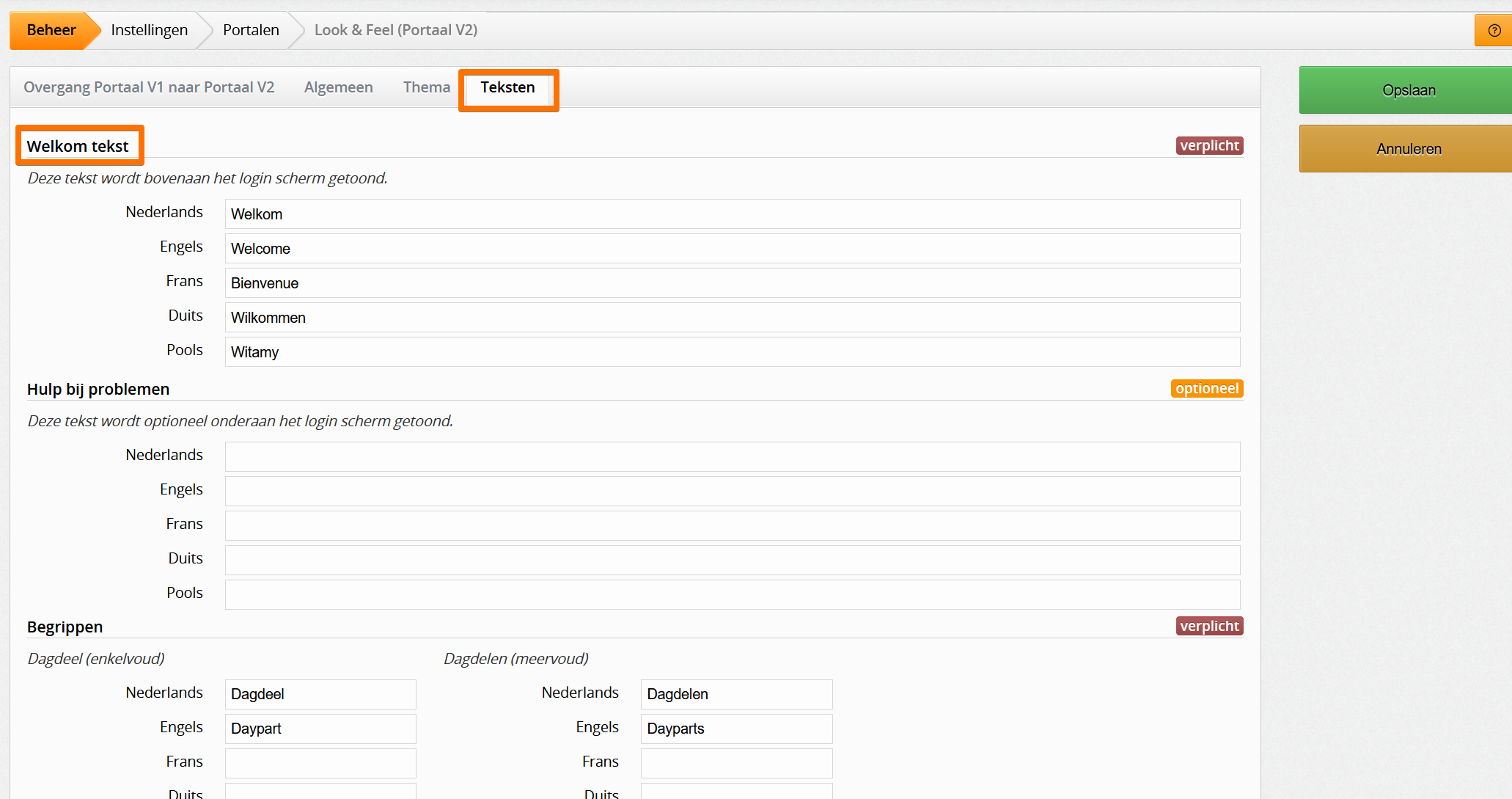Click empty Nederlands field under Hulp bij problemen

coord(732,456)
